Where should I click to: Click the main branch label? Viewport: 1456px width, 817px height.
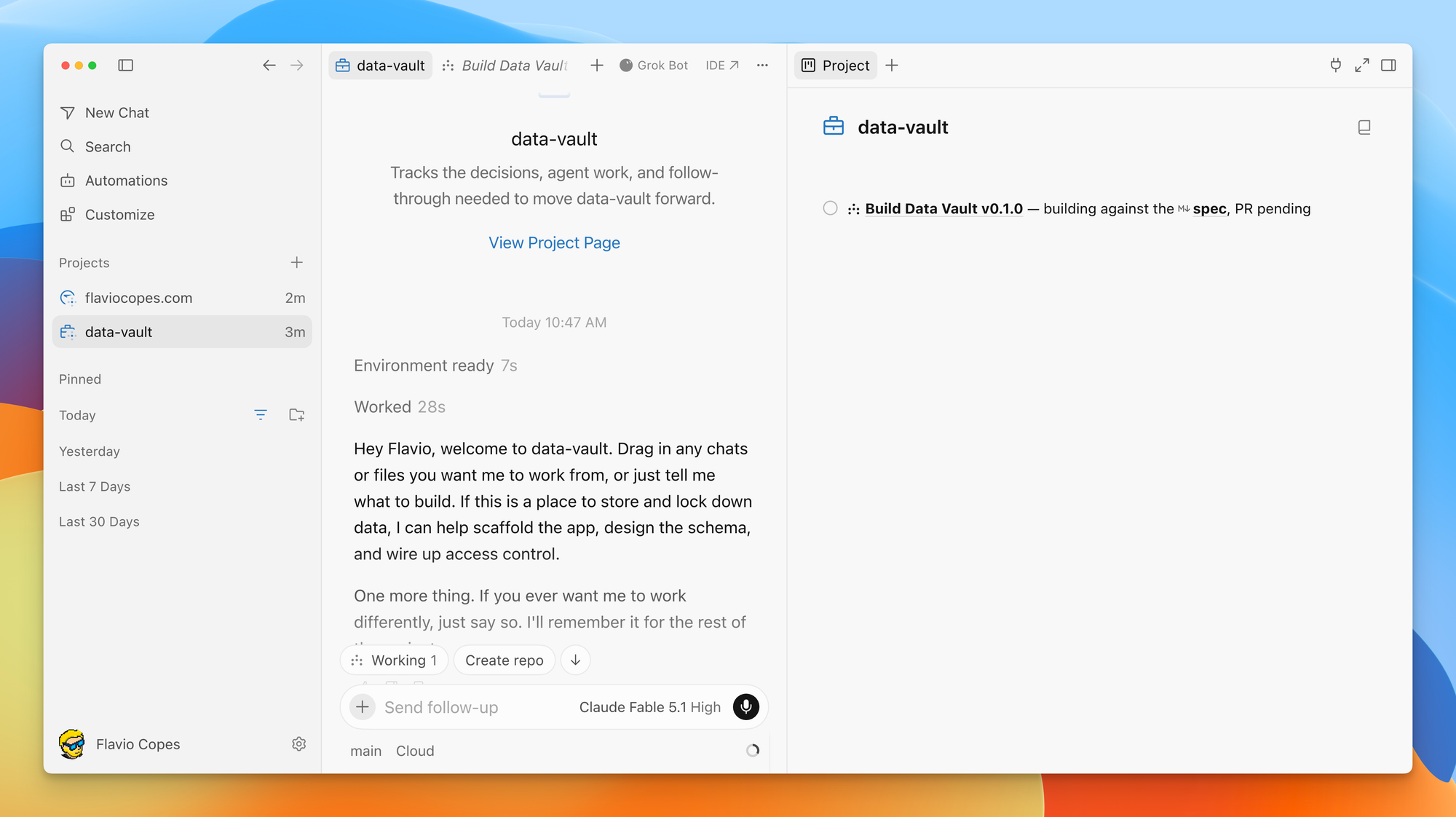point(365,751)
